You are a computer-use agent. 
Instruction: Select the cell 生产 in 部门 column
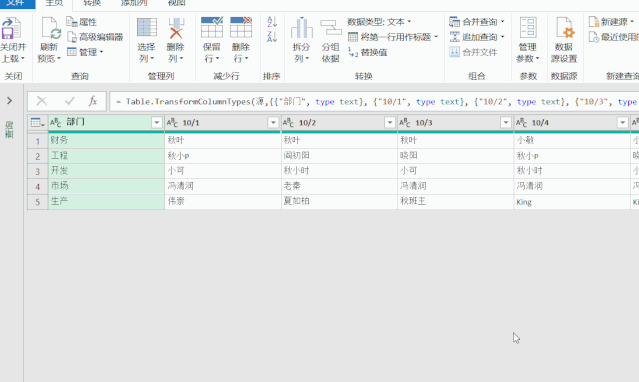click(106, 201)
